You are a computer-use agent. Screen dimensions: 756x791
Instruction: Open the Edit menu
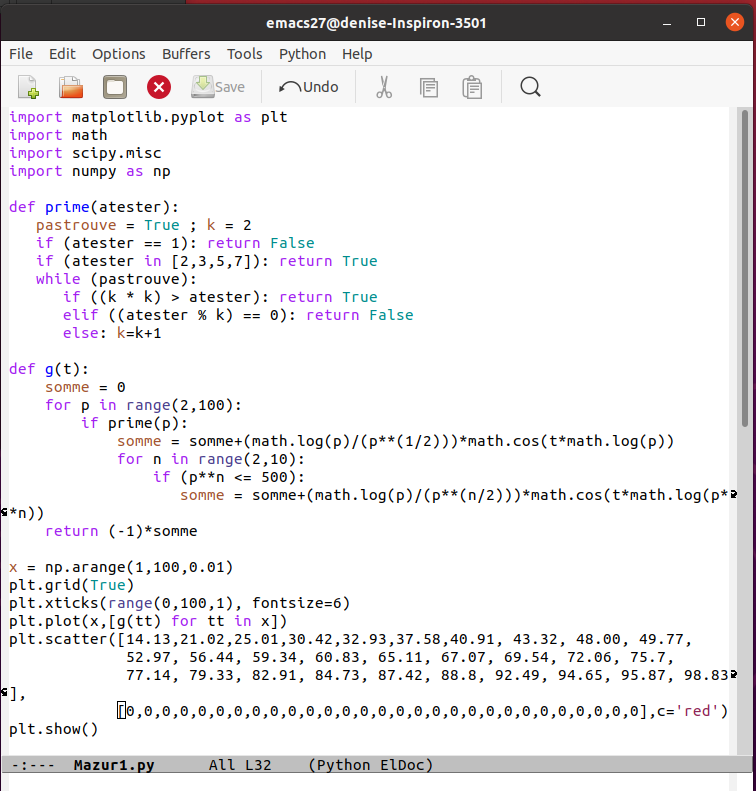62,54
